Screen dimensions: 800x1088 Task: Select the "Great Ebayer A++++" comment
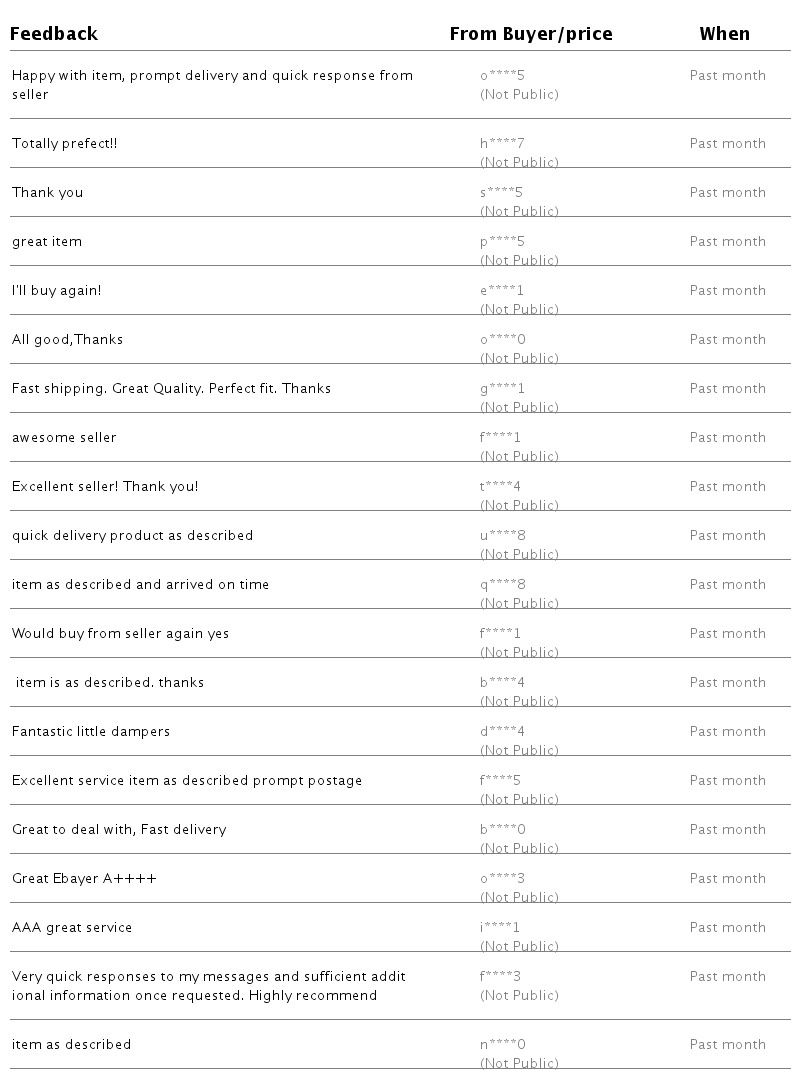coord(84,878)
